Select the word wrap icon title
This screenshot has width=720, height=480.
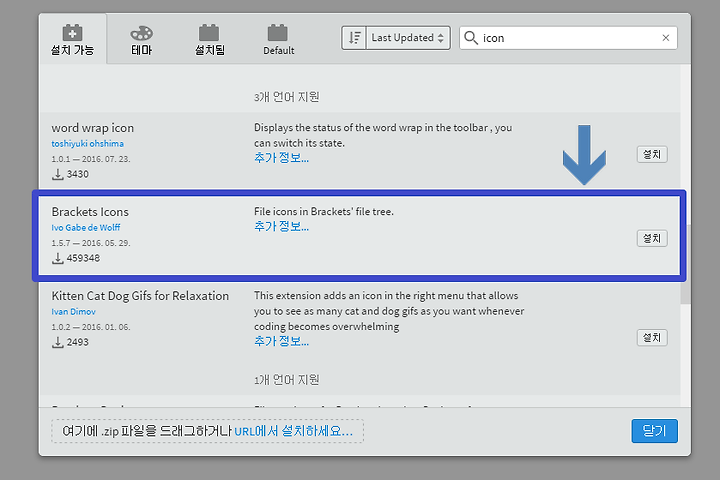coord(93,128)
